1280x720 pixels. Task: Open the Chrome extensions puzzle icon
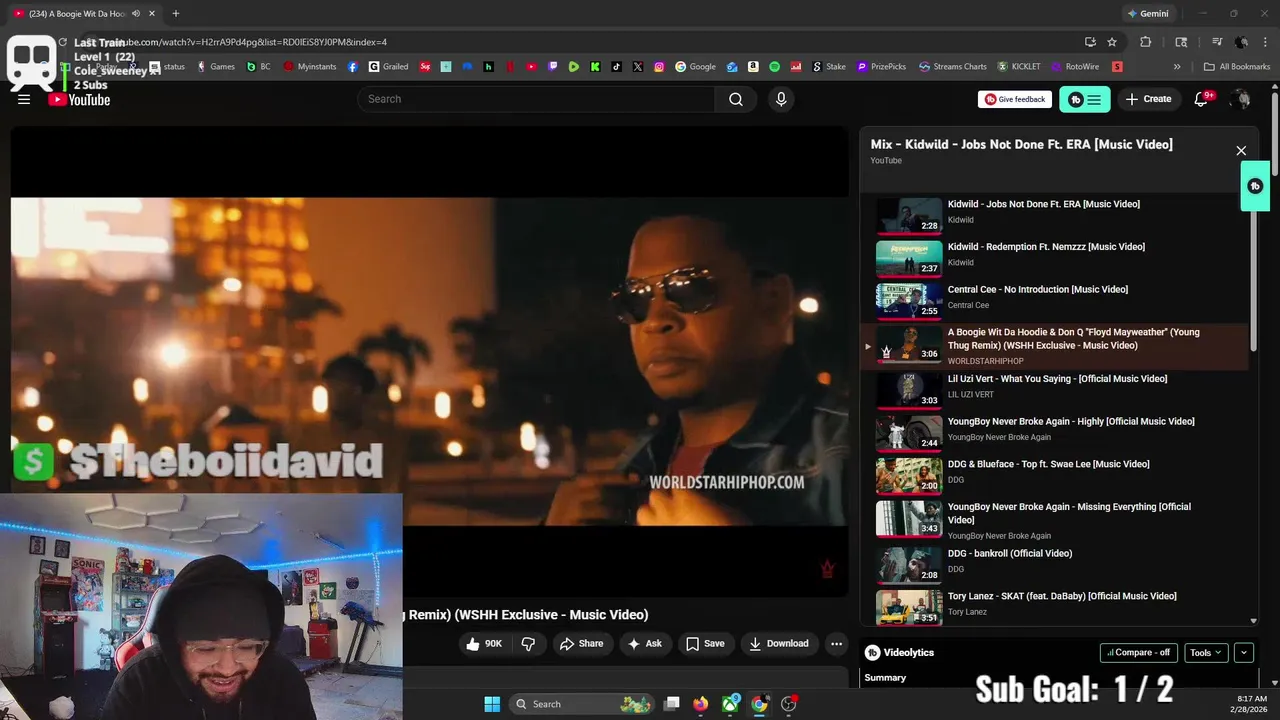tap(1146, 42)
